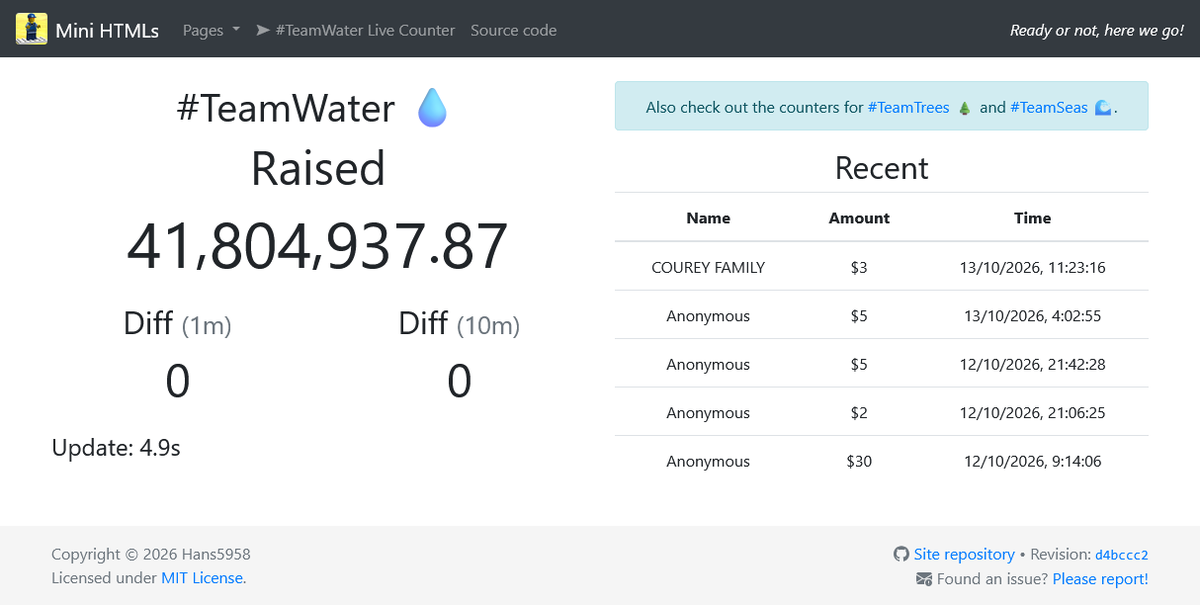Click the Recent heading
Screen dimensions: 1200x605
click(882, 168)
